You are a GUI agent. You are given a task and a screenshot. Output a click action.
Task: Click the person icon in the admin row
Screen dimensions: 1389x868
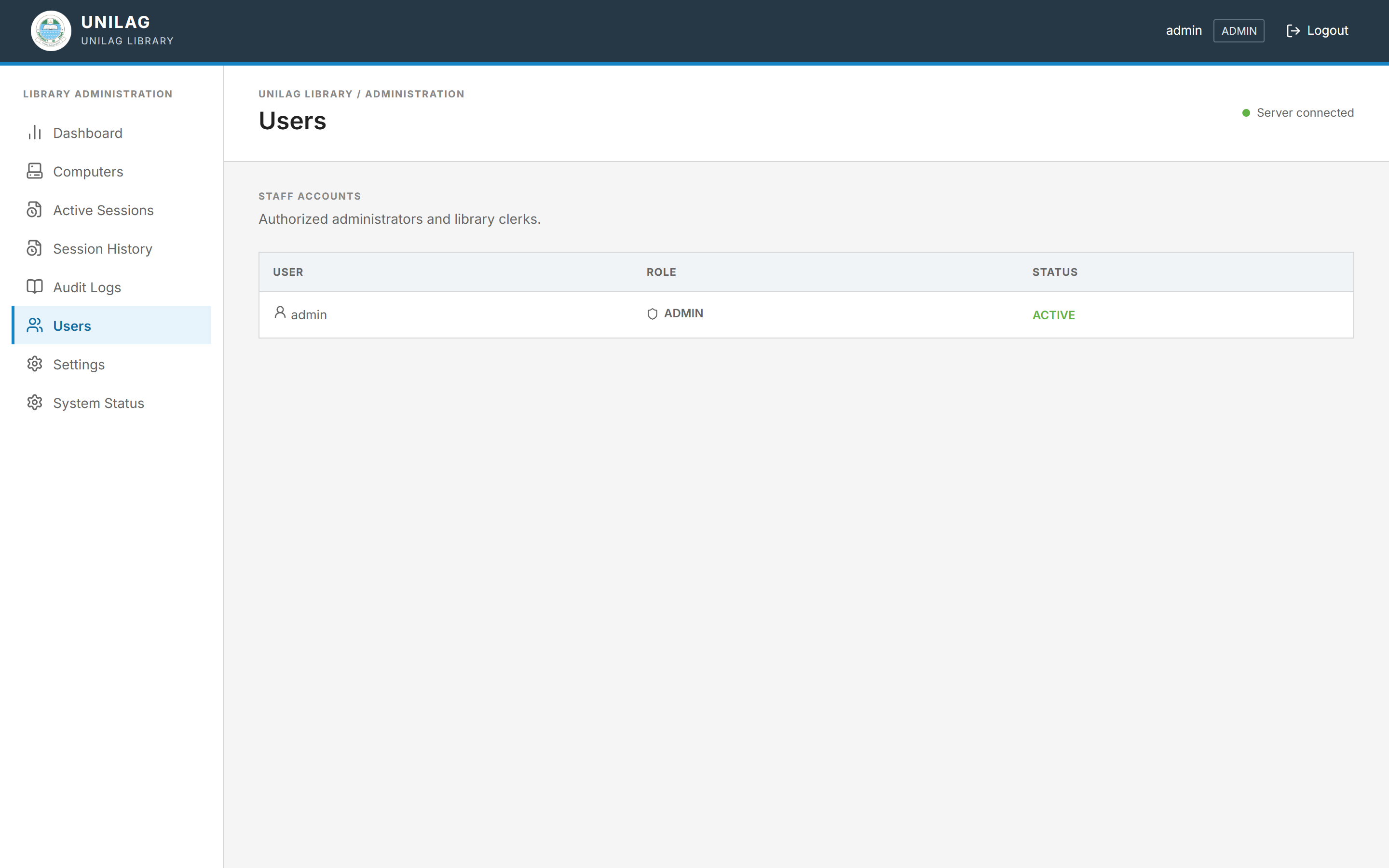(280, 312)
